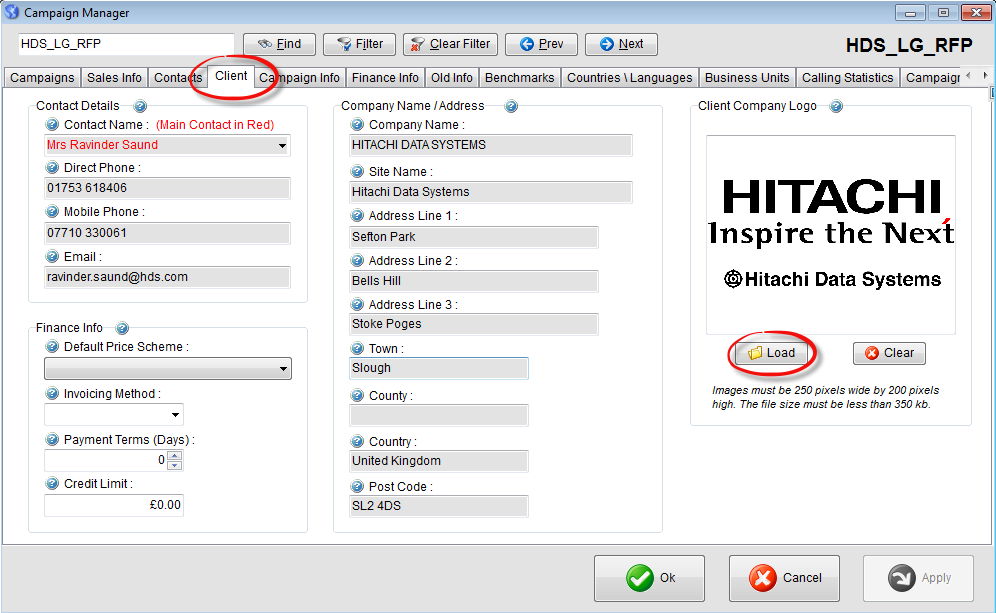Go to previous record with Prev
Viewport: 996px width, 613px height.
click(541, 44)
